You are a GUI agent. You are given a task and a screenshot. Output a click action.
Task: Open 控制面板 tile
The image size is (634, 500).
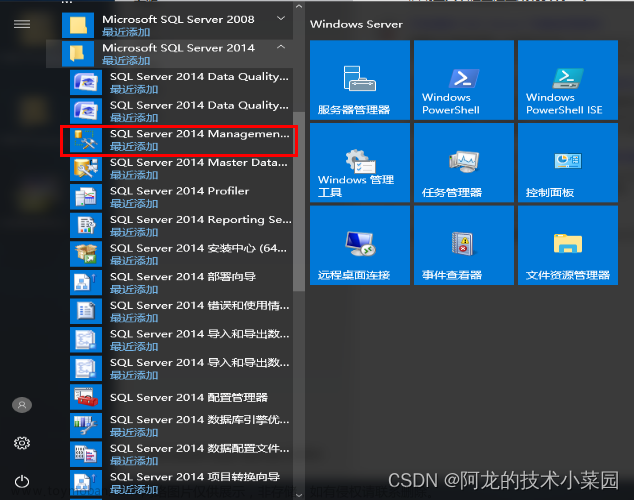pyautogui.click(x=568, y=162)
